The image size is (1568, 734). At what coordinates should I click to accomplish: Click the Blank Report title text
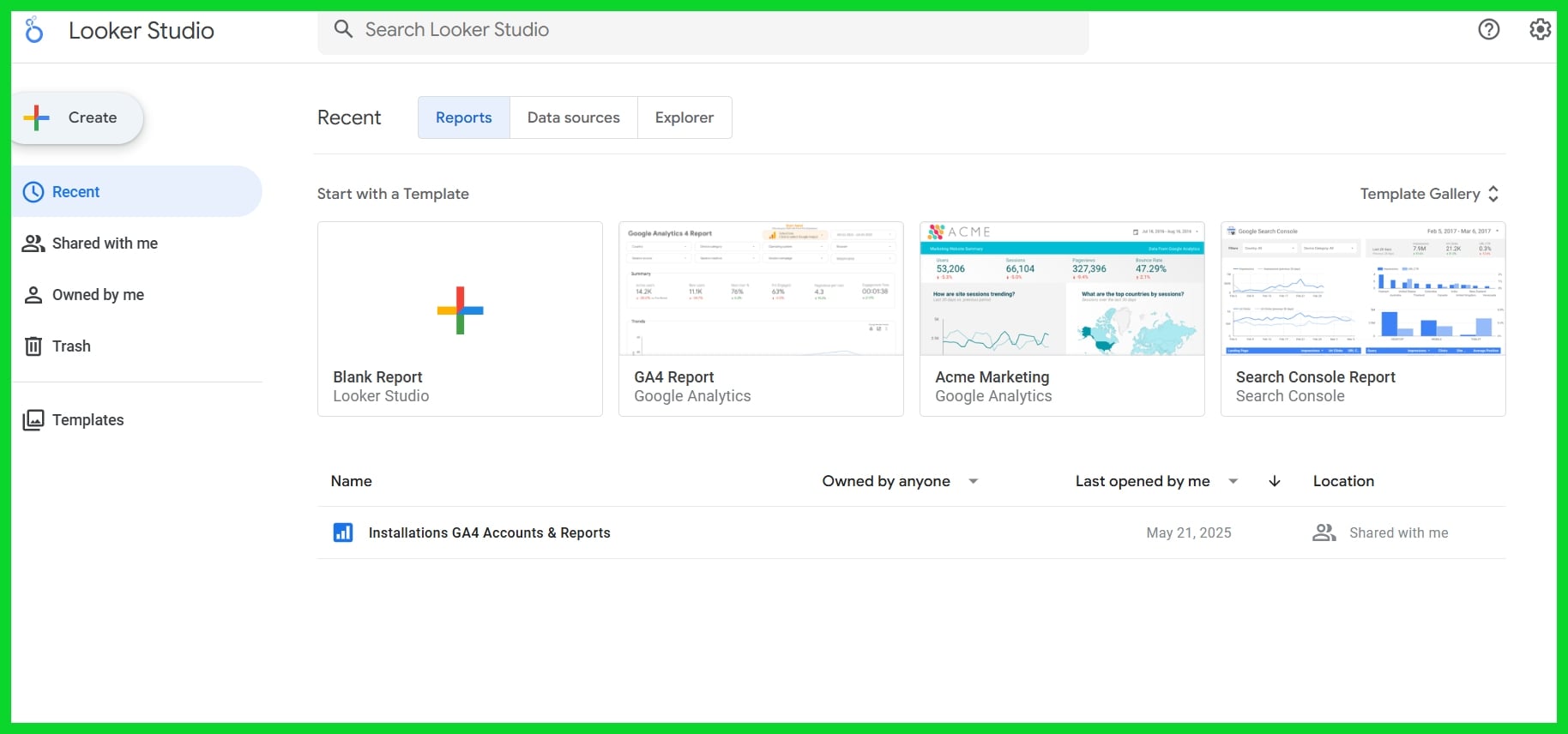coord(377,377)
